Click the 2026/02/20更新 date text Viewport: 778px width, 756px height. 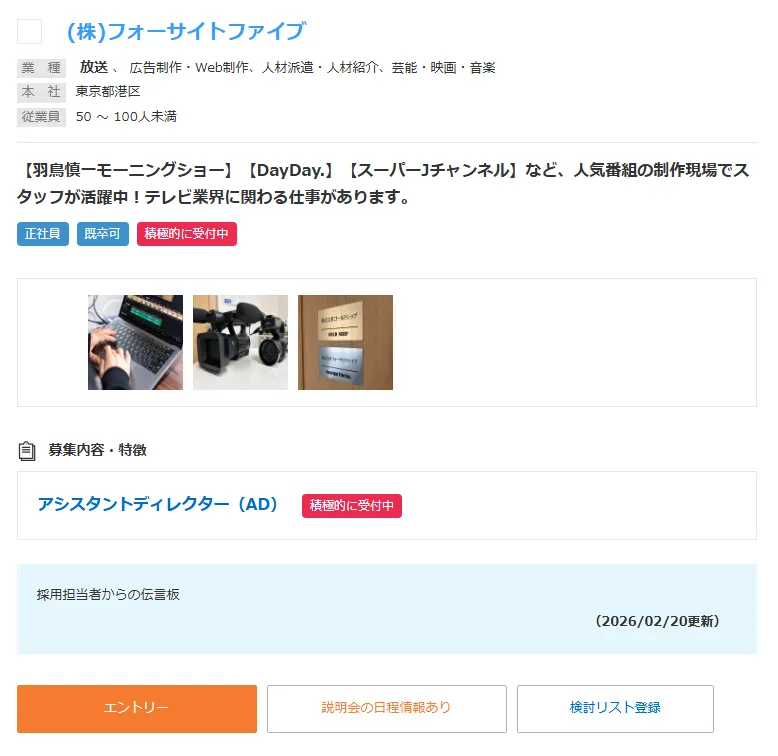tap(657, 621)
